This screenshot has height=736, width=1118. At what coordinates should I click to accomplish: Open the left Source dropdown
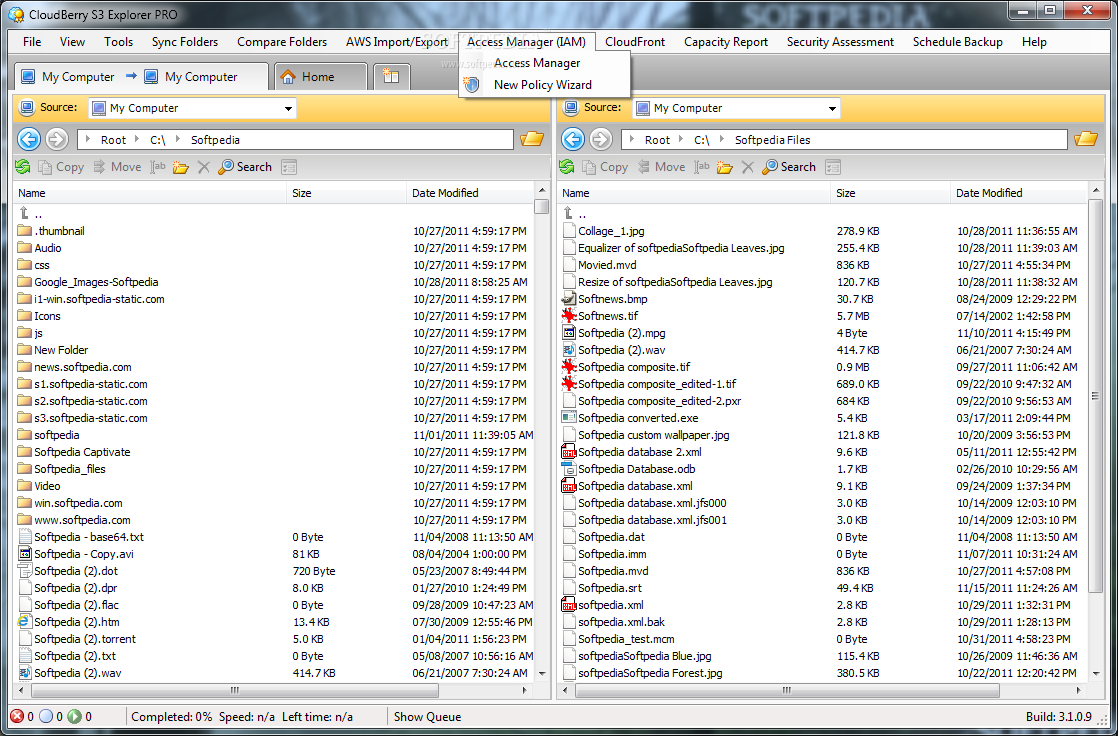(x=288, y=108)
